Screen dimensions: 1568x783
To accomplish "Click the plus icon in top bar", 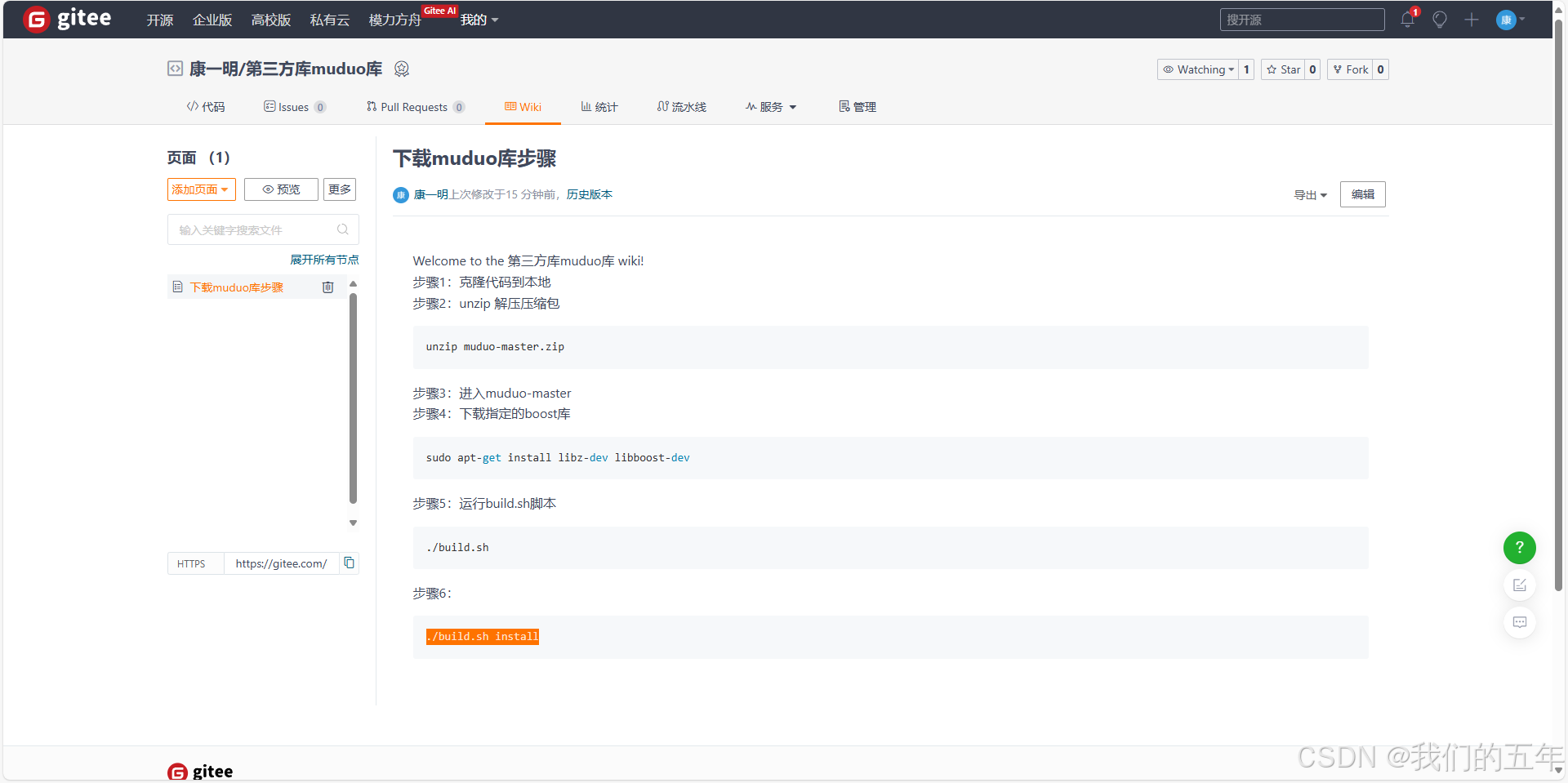I will (x=1471, y=20).
